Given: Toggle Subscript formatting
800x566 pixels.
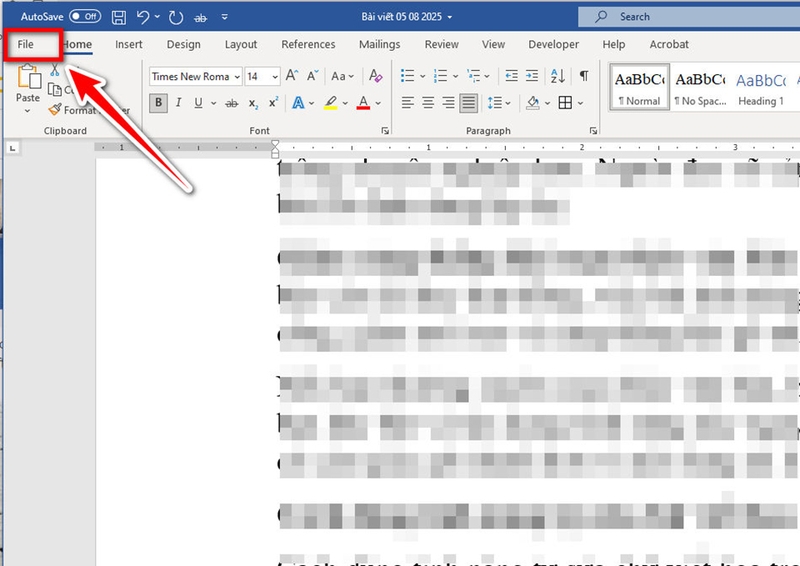Looking at the screenshot, I should (253, 104).
